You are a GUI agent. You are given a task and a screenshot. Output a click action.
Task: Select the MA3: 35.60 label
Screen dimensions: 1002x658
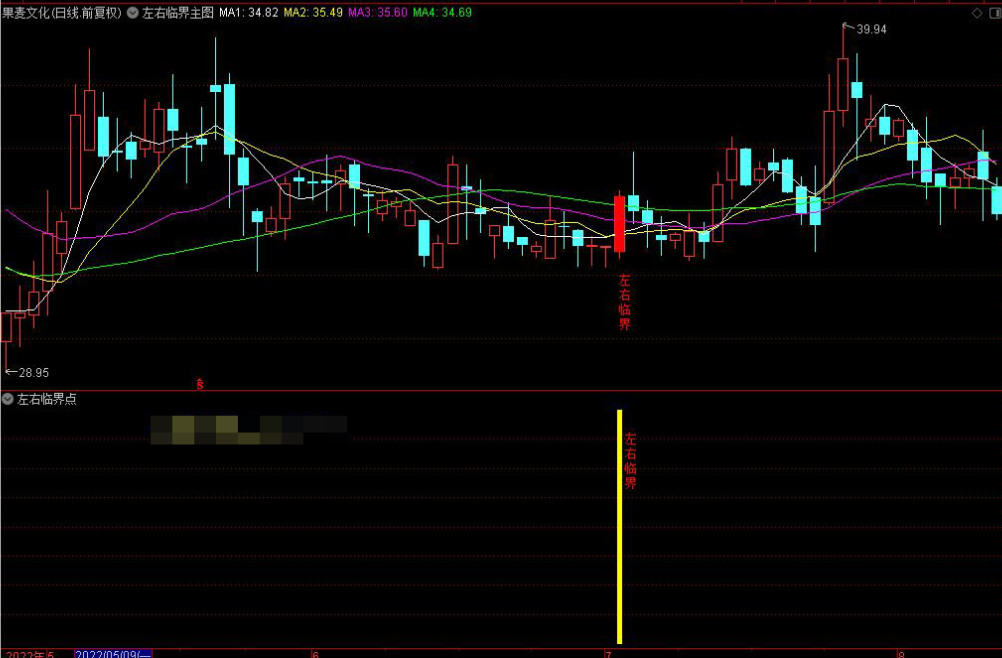point(378,13)
